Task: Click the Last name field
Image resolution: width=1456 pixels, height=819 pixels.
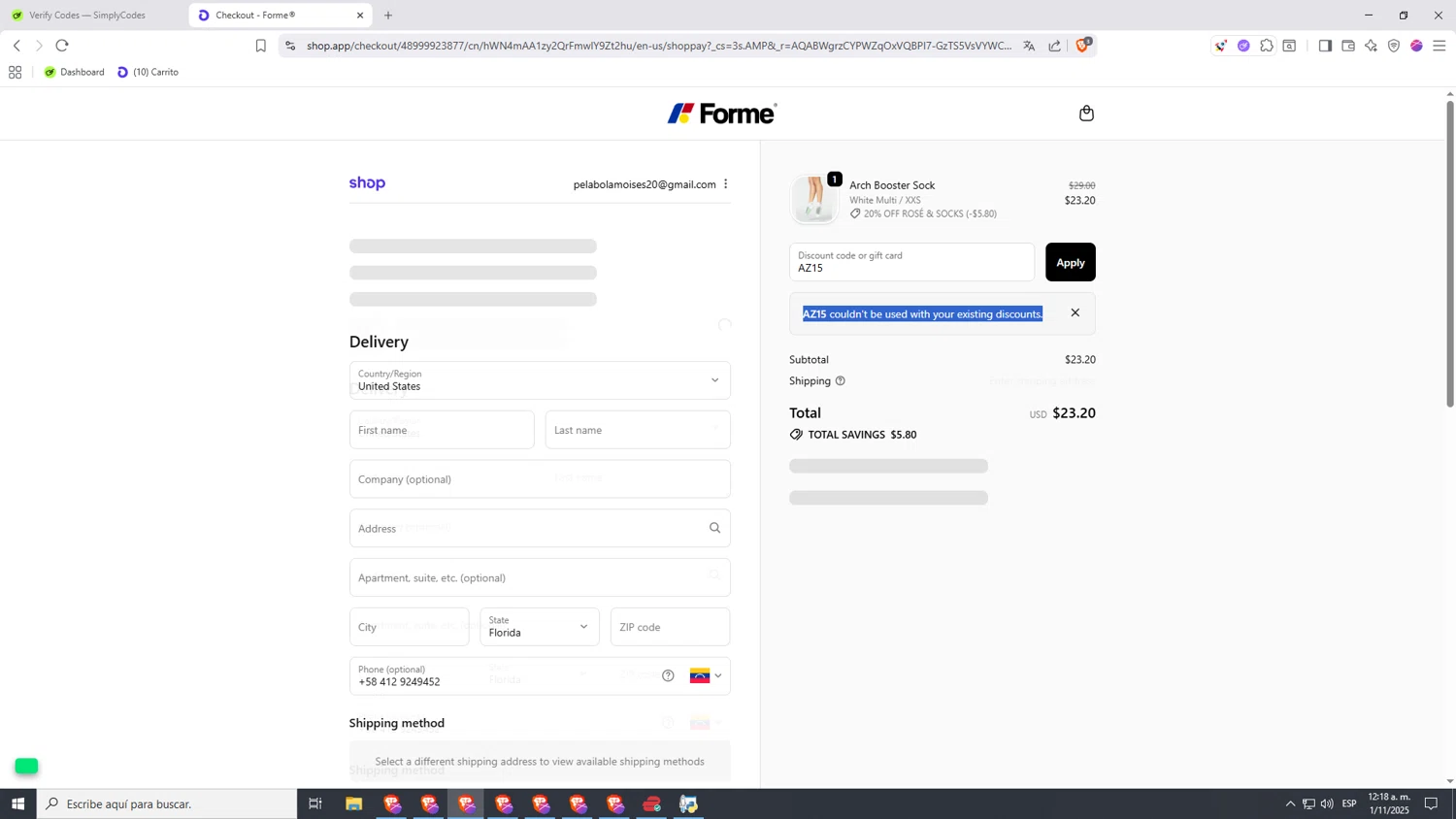Action: tap(638, 430)
